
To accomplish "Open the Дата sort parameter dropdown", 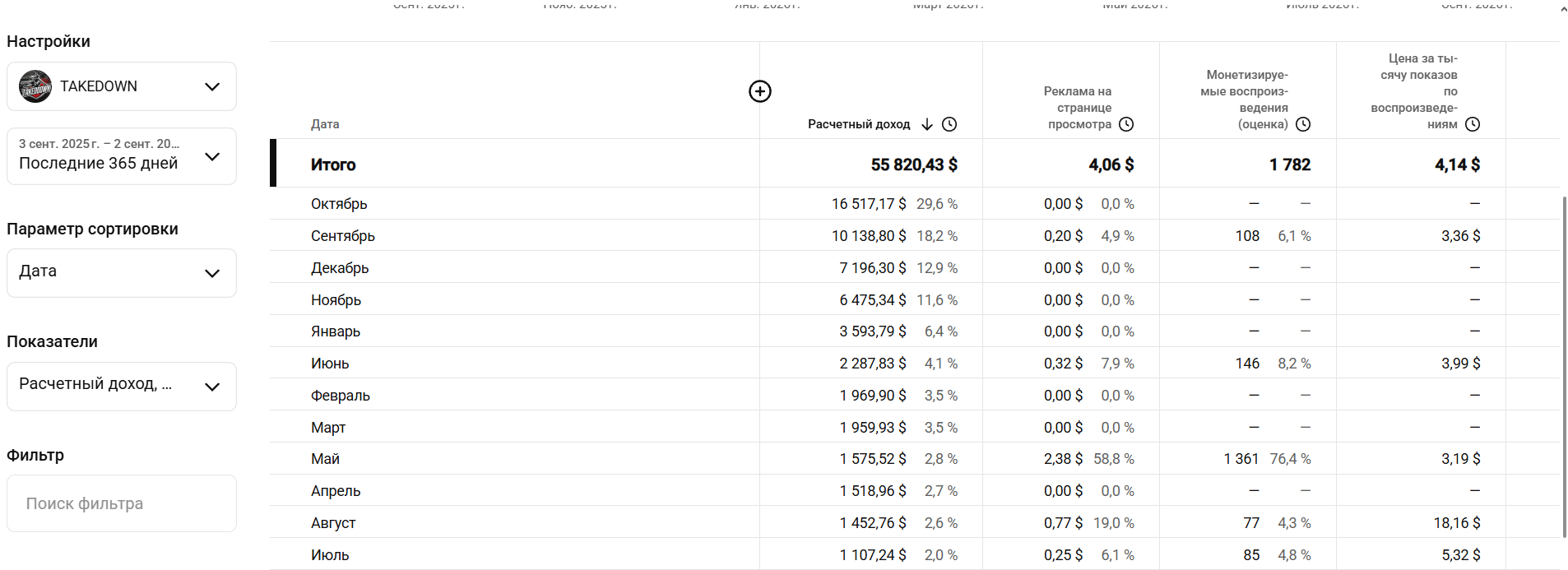I will pos(122,273).
